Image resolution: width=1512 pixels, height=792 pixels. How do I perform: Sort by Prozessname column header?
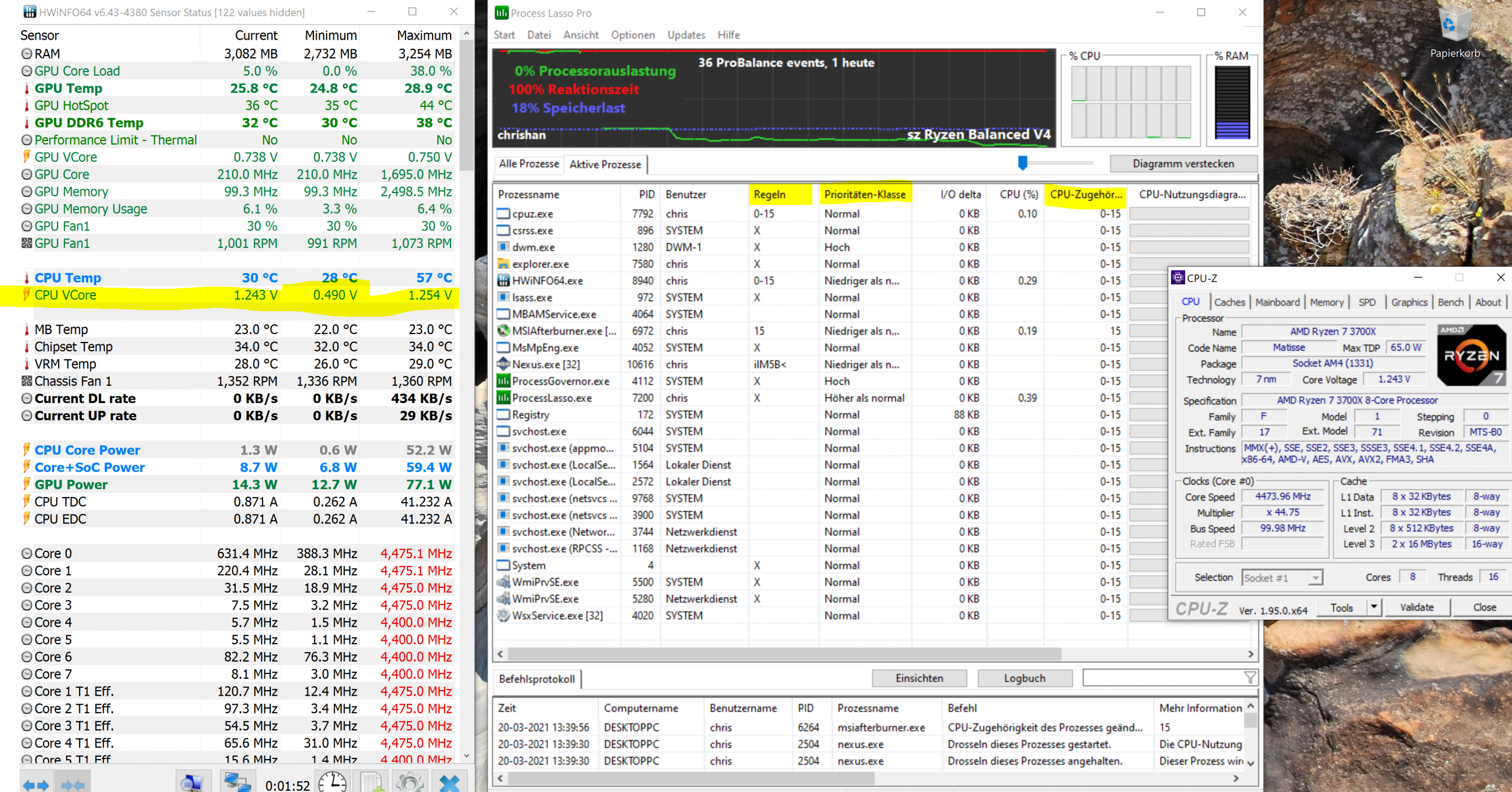(x=558, y=194)
